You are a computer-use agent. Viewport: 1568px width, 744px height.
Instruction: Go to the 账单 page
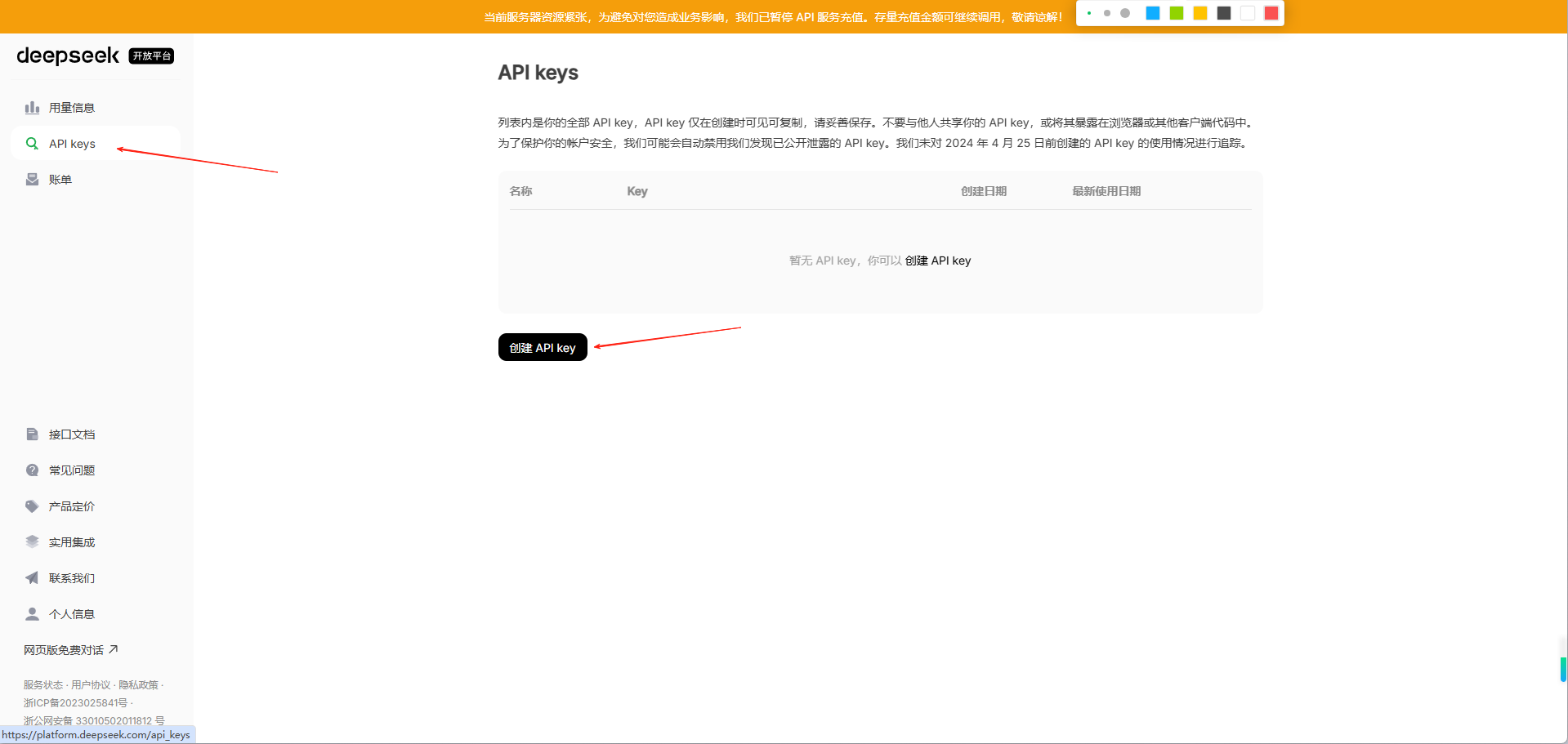click(96, 180)
